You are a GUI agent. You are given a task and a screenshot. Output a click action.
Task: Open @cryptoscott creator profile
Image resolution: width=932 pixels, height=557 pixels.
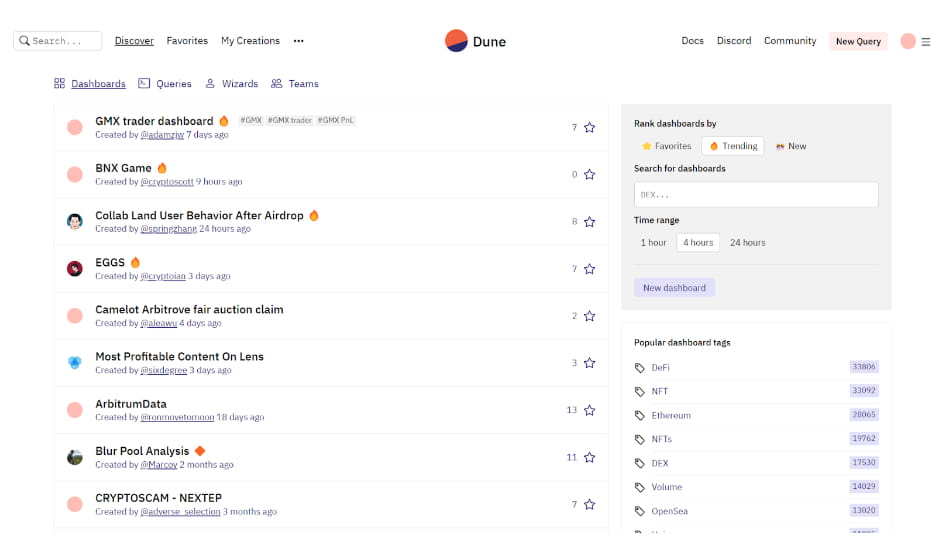click(x=167, y=182)
